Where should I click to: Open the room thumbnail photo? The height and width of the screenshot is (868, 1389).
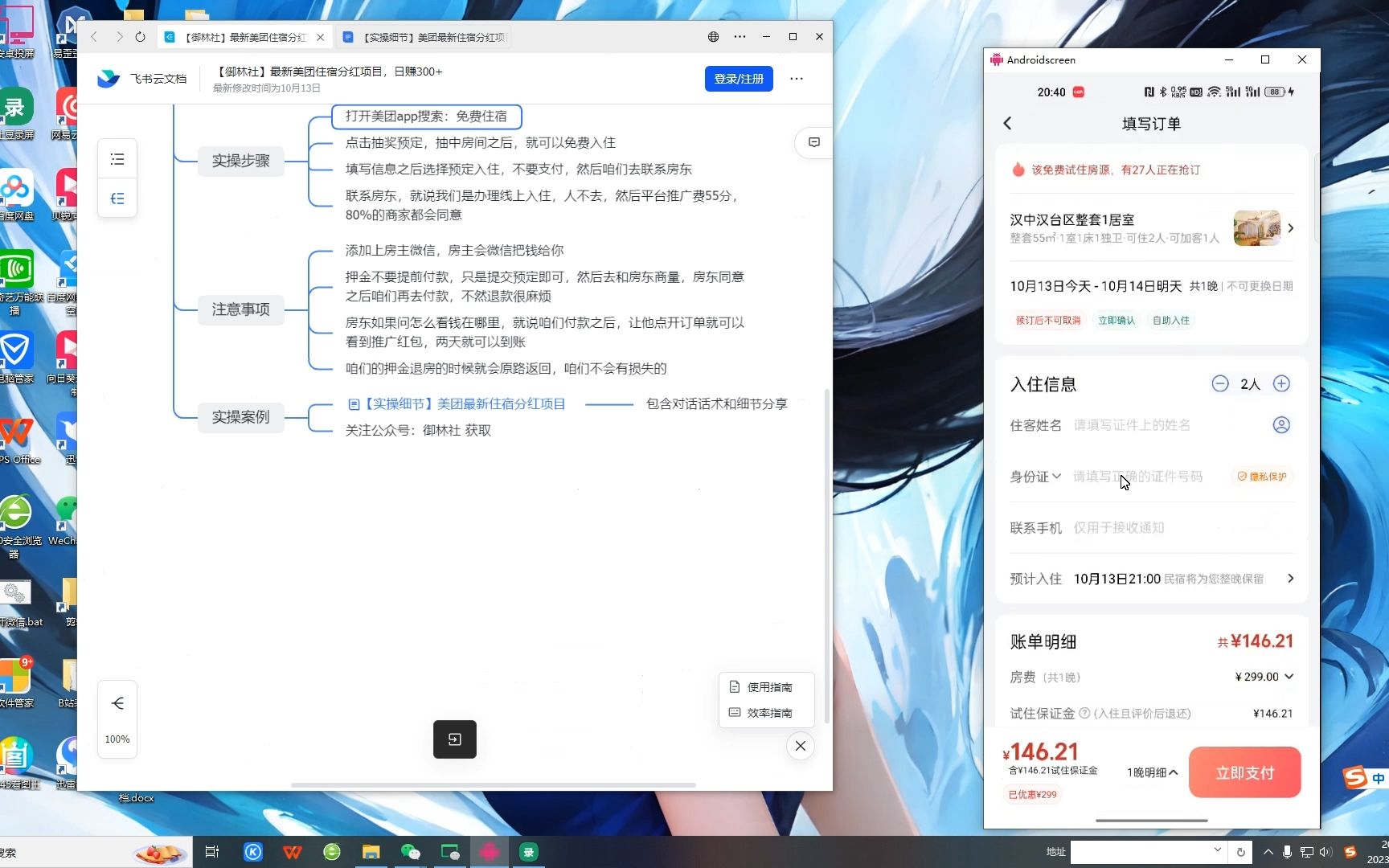pos(1256,228)
